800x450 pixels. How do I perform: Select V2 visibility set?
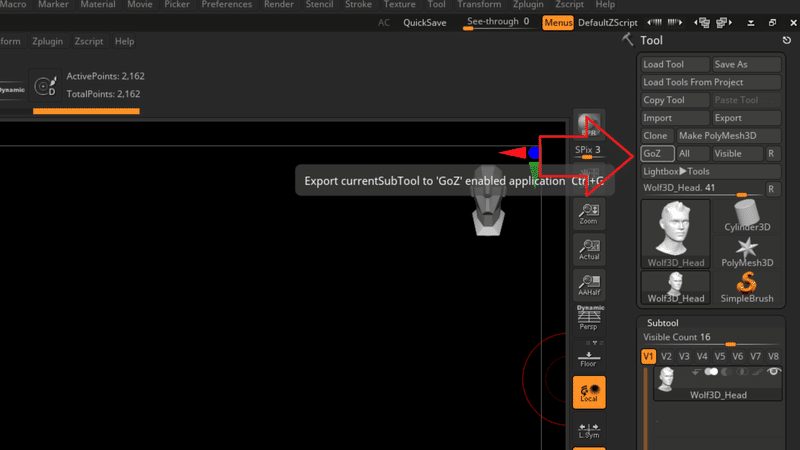point(666,356)
